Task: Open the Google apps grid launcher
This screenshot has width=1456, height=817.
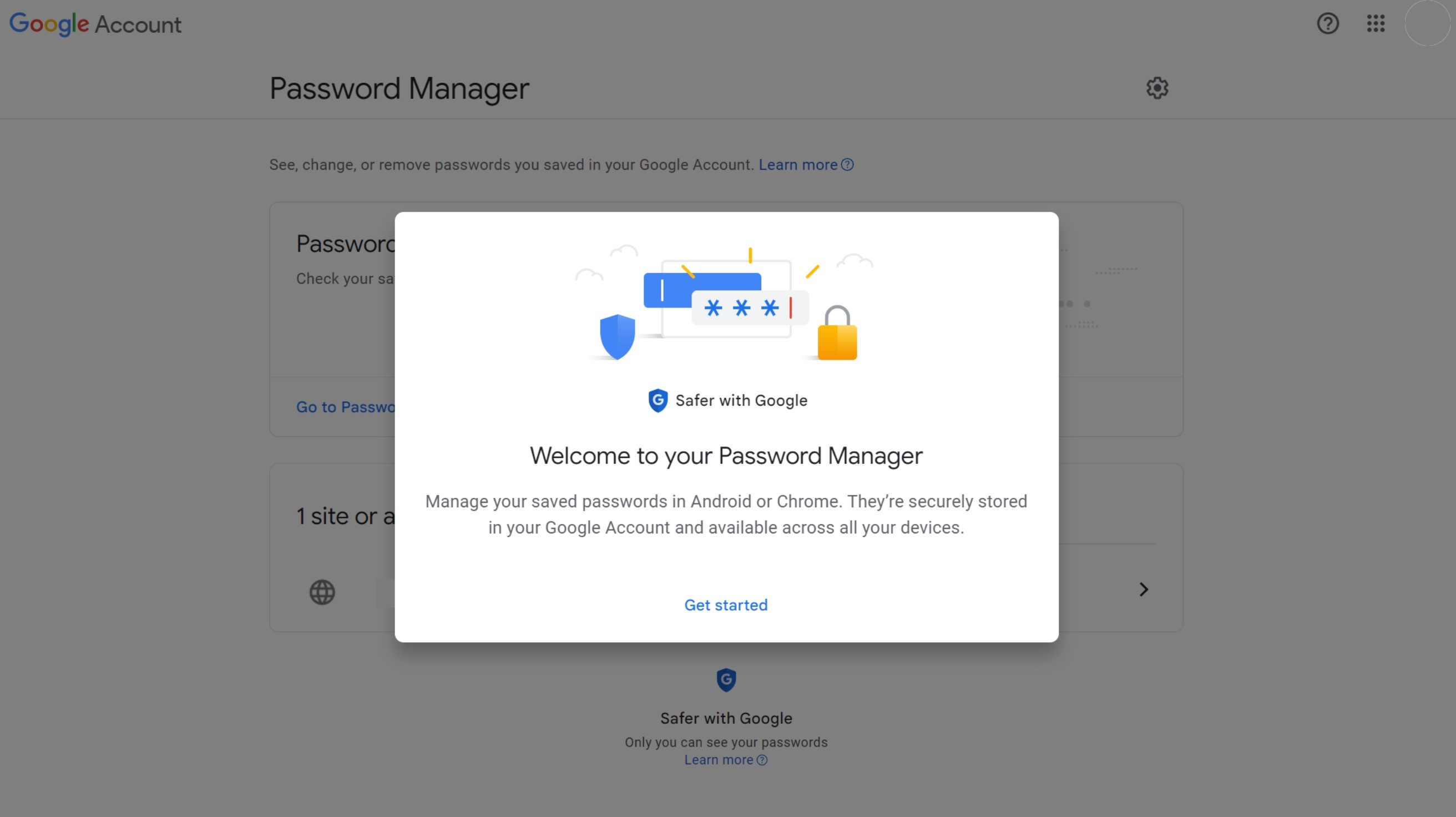Action: [1376, 24]
